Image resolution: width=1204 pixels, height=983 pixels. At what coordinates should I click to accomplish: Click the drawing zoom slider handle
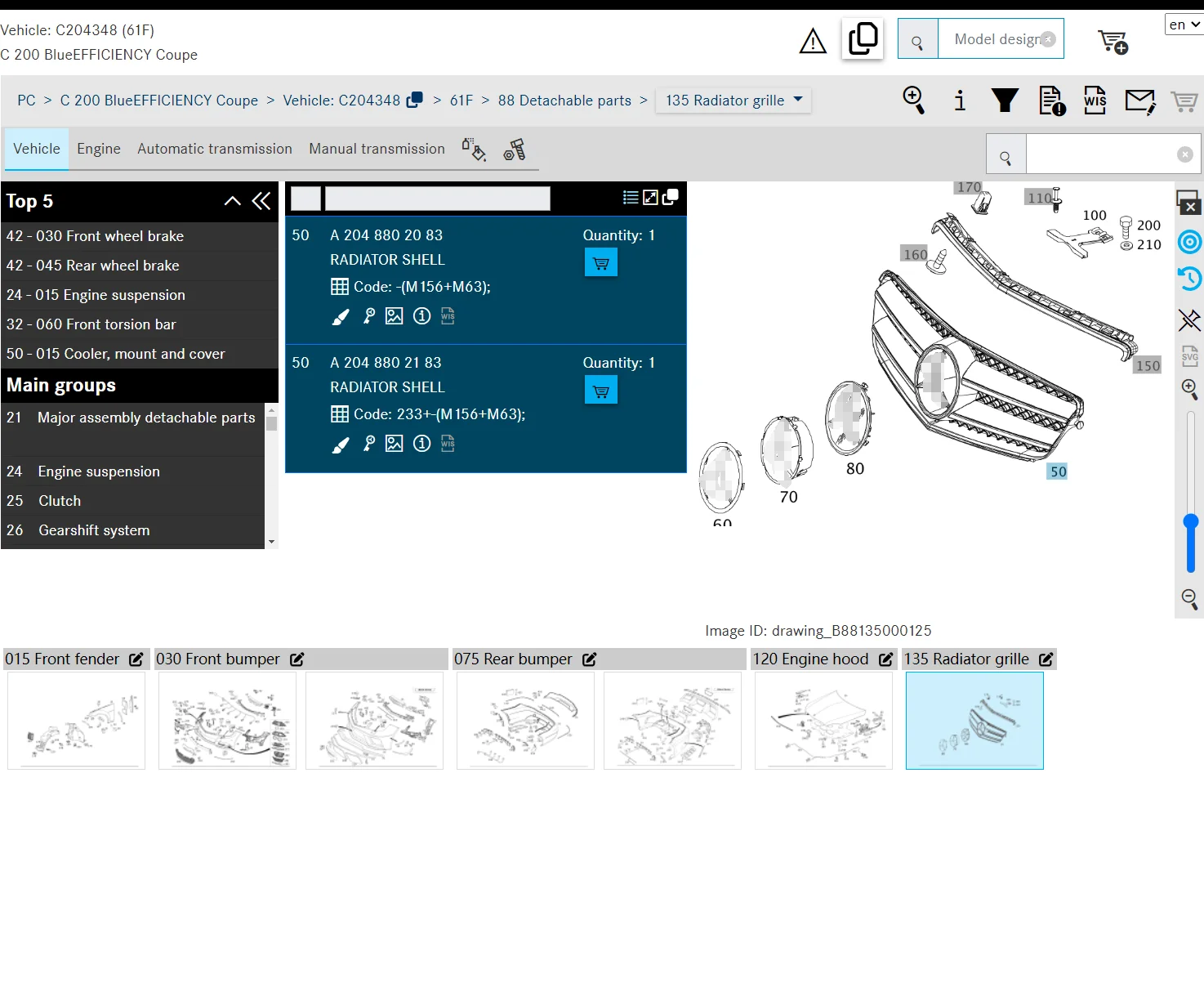point(1191,521)
